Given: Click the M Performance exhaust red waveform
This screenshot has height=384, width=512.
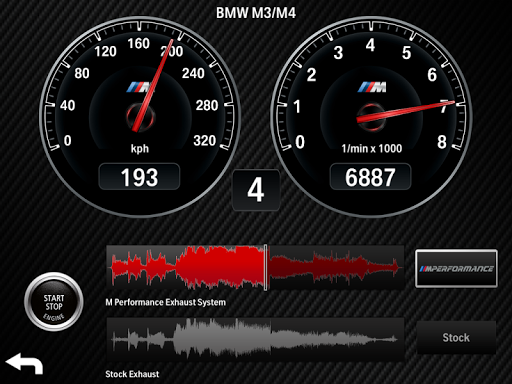Looking at the screenshot, I should pyautogui.click(x=255, y=267).
